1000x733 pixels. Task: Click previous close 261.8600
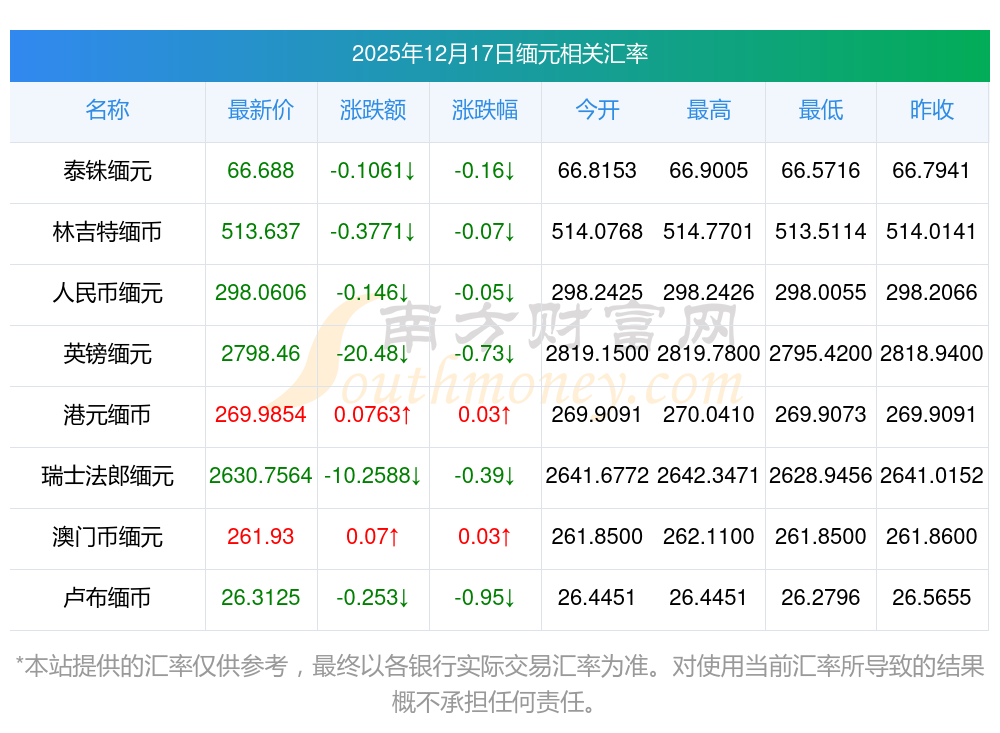coord(932,536)
